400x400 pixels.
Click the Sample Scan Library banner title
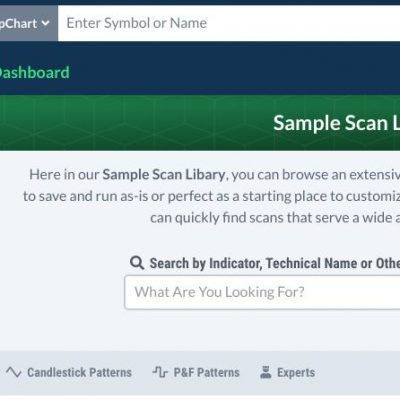click(337, 123)
